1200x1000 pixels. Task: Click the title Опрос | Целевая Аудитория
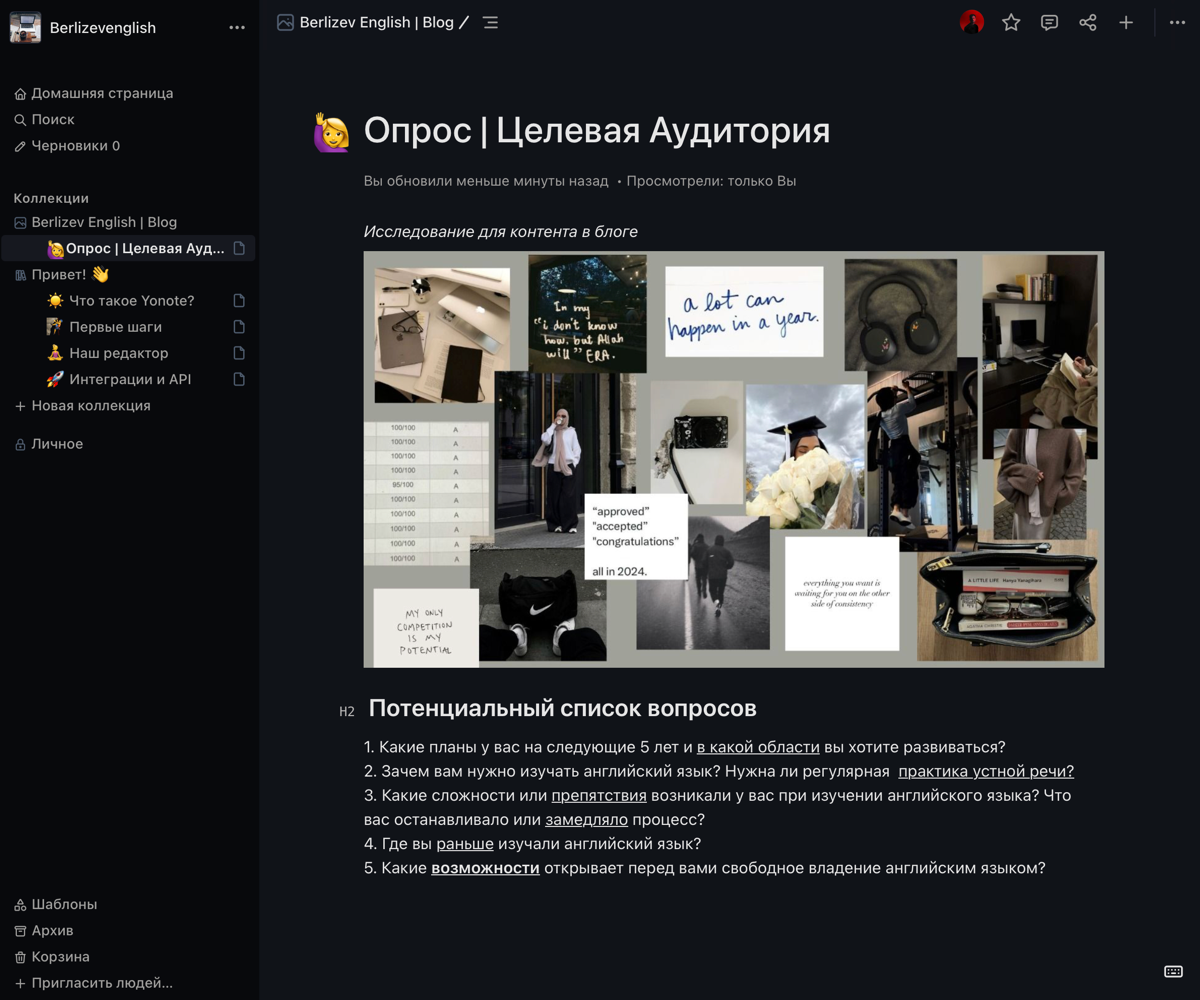click(x=597, y=131)
